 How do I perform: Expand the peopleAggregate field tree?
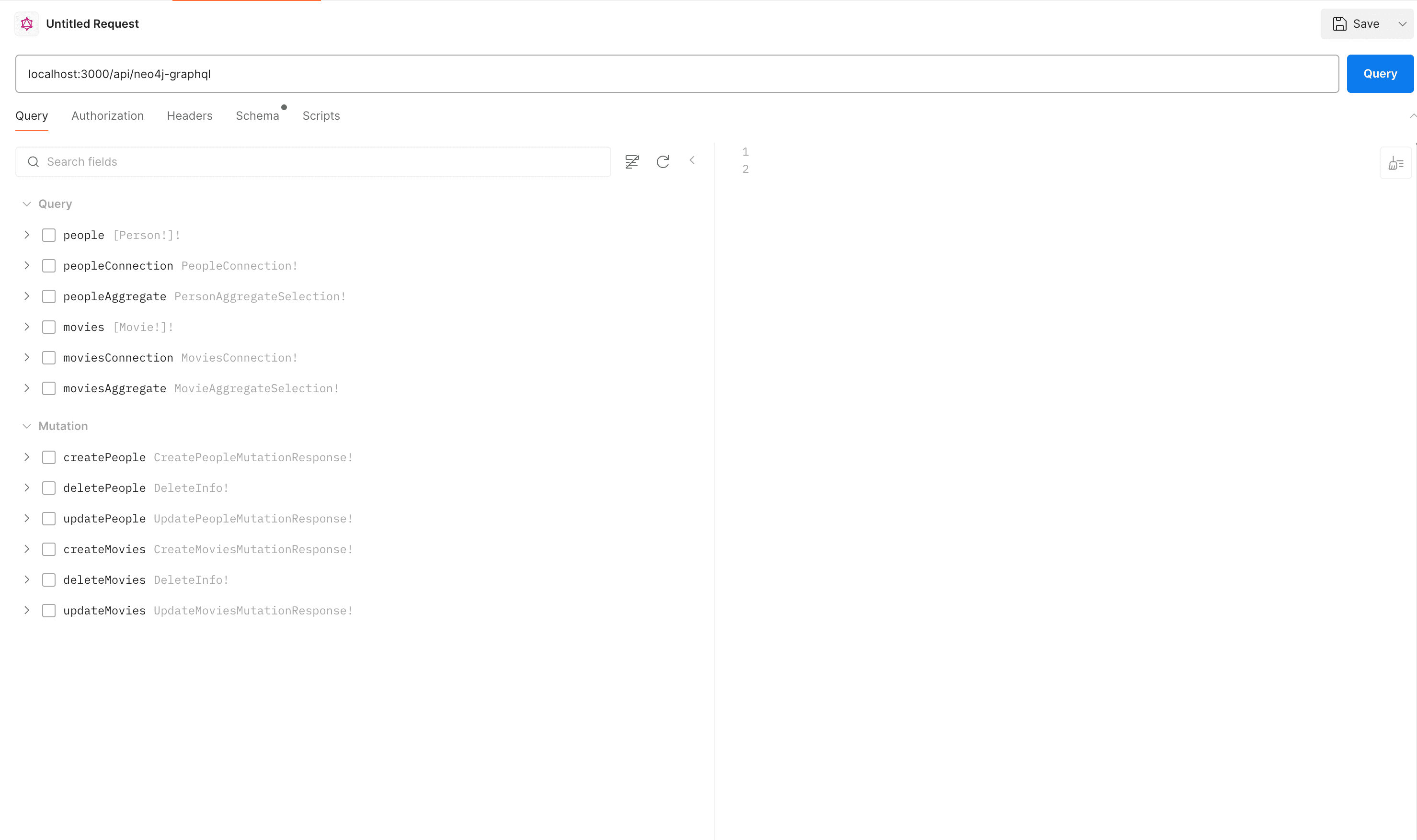(x=27, y=296)
